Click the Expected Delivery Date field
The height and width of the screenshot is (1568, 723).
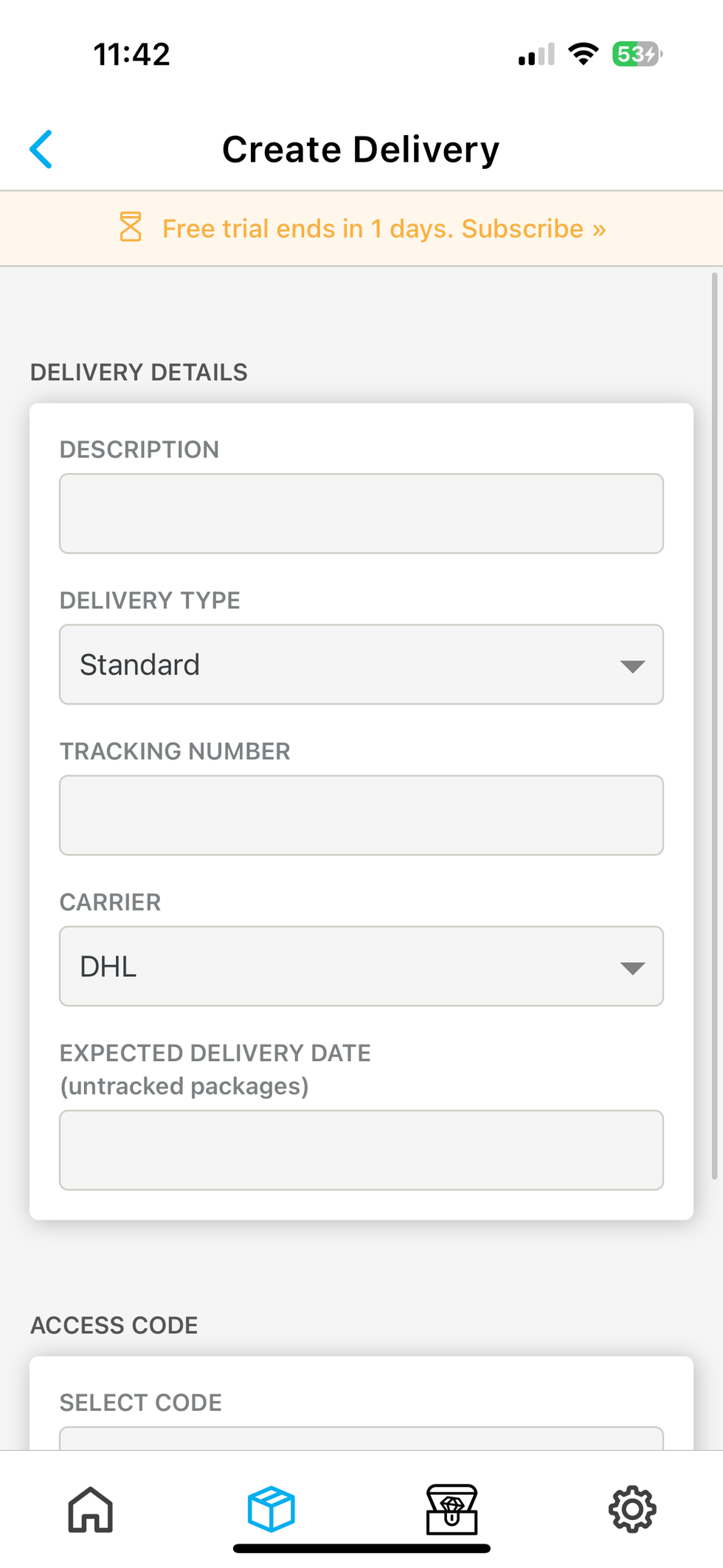click(361, 1150)
